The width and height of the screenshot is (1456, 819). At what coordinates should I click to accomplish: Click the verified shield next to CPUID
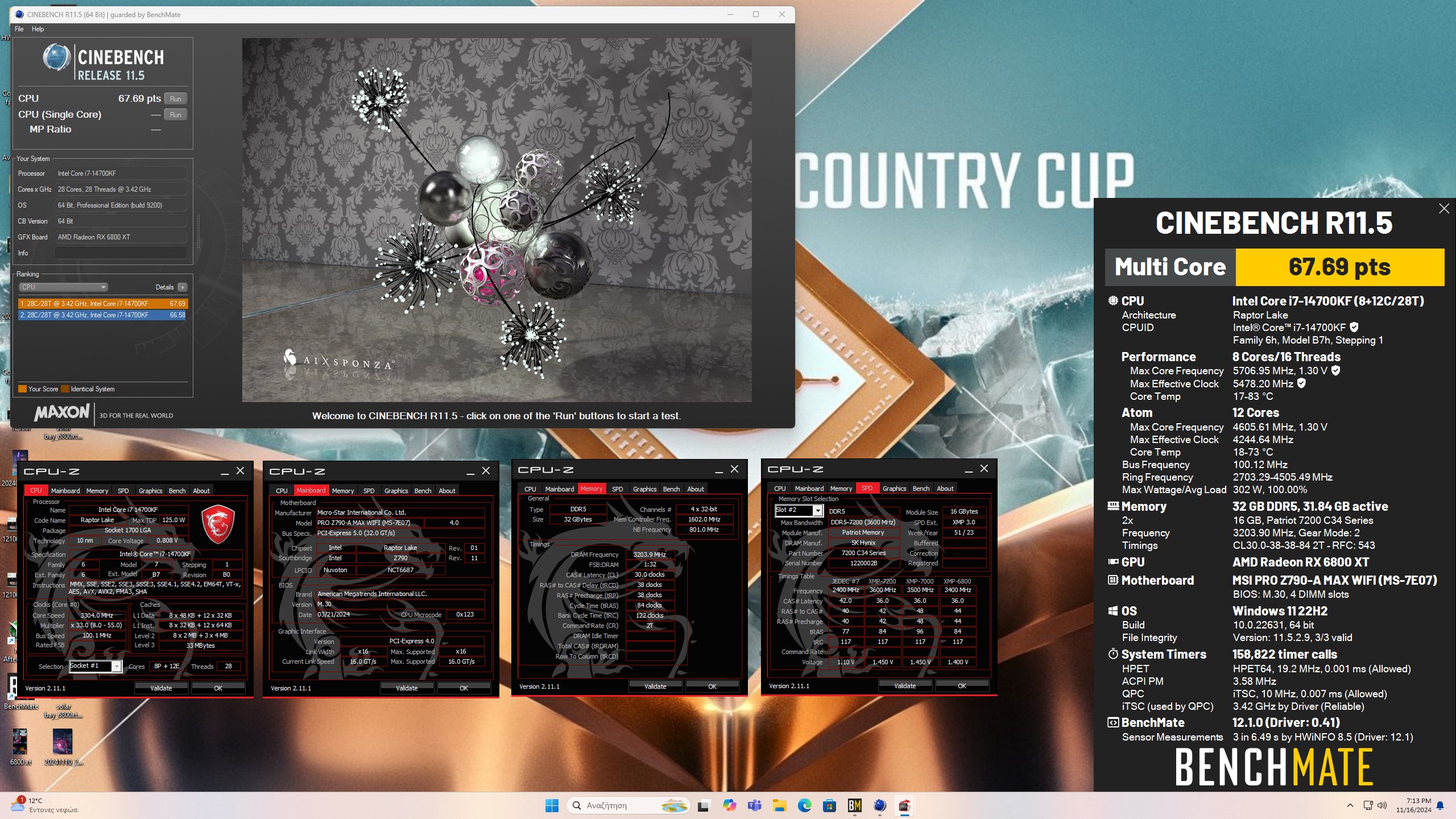(1354, 327)
